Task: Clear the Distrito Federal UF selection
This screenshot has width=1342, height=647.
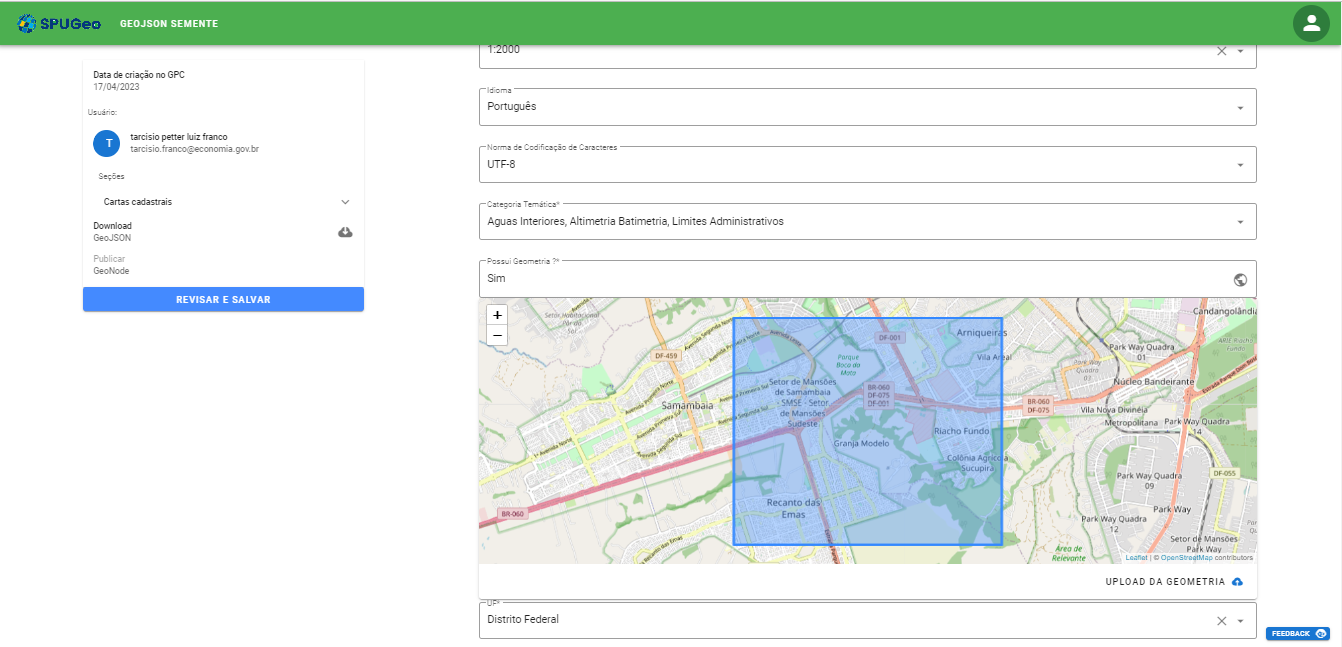Action: coord(1221,621)
